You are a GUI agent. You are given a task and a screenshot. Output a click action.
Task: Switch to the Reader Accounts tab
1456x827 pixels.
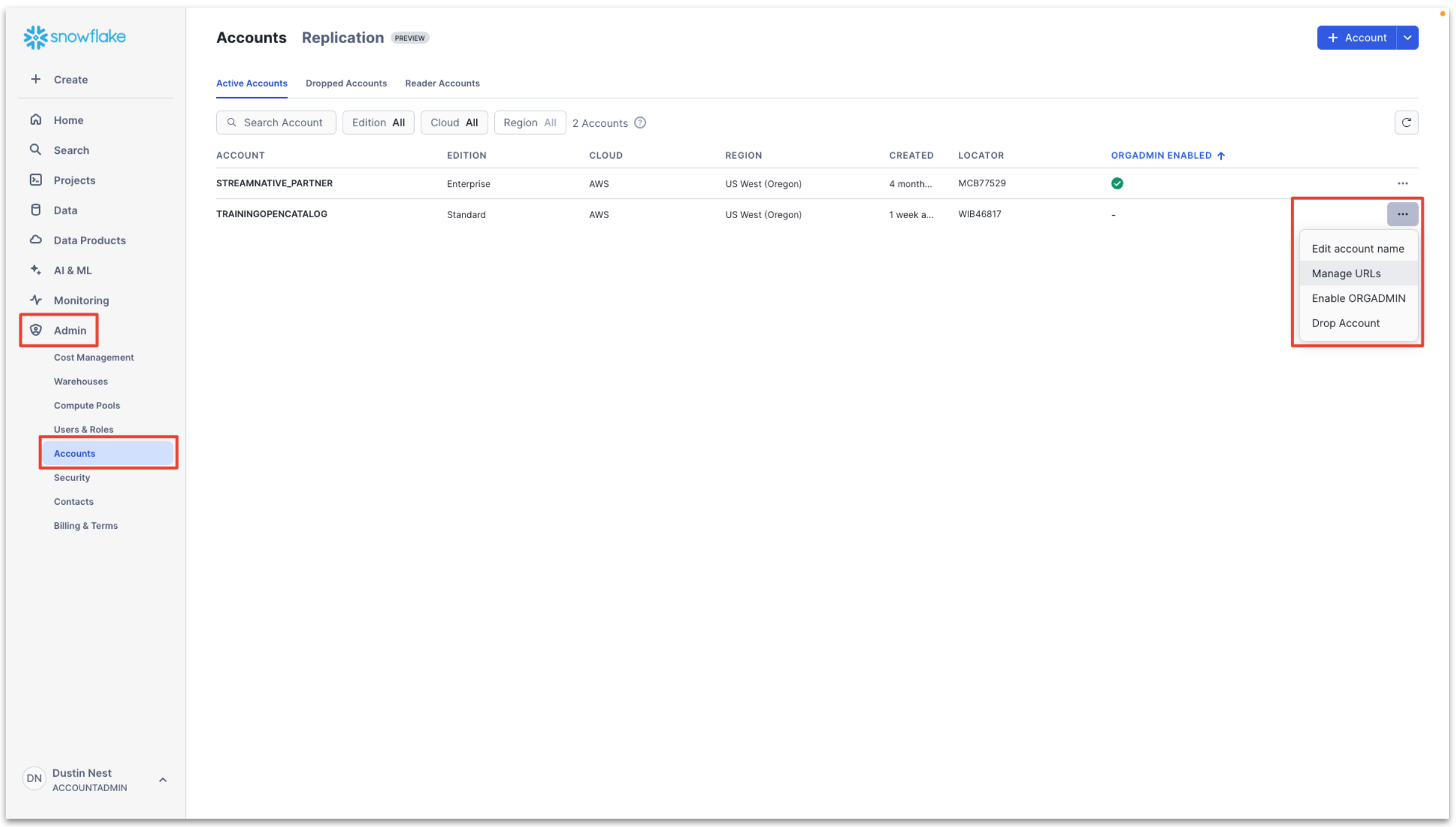tap(442, 82)
